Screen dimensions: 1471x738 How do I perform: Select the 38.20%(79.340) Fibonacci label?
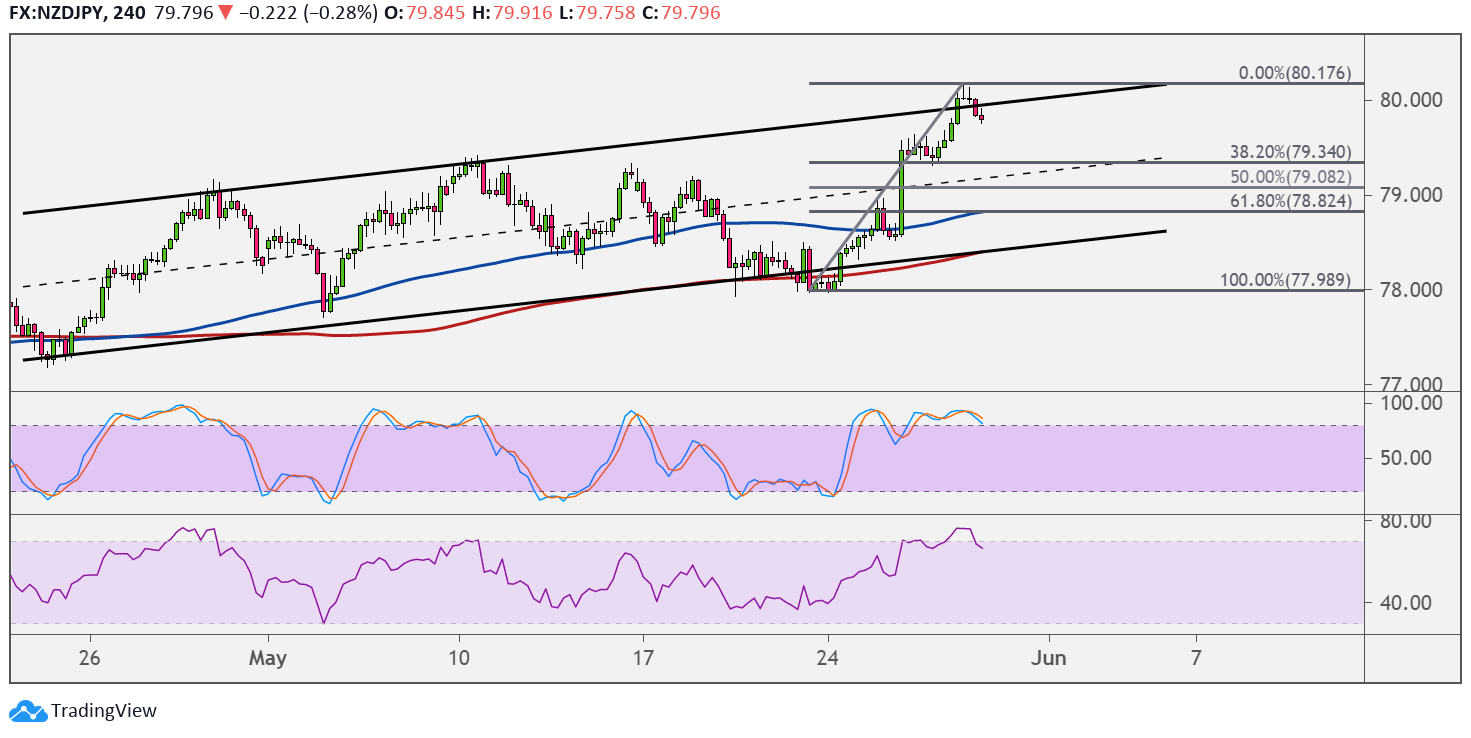(1290, 152)
